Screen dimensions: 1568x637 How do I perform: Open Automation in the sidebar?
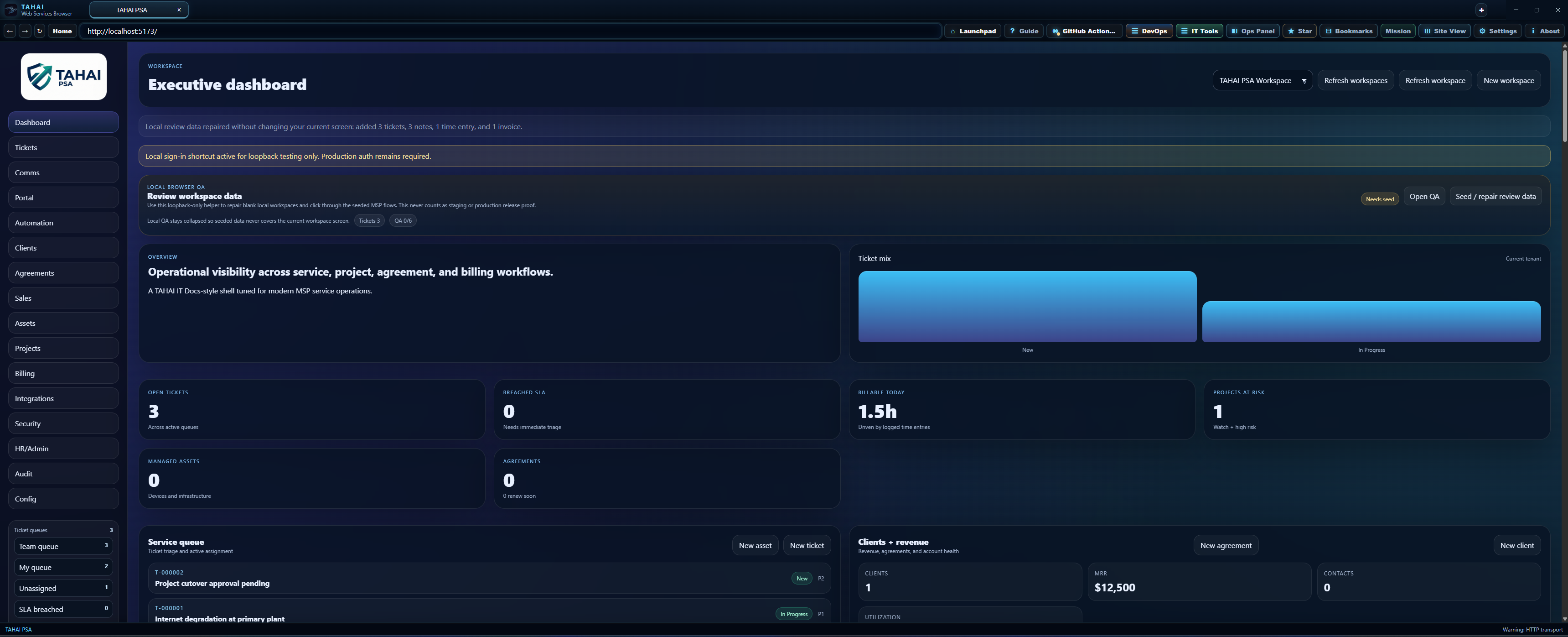[x=63, y=223]
